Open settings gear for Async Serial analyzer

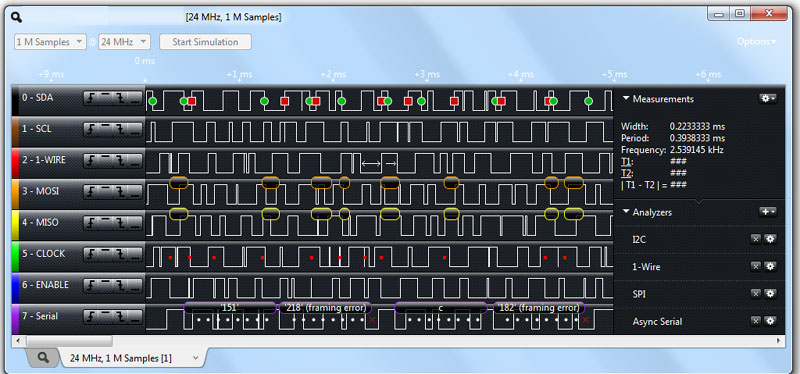point(770,321)
